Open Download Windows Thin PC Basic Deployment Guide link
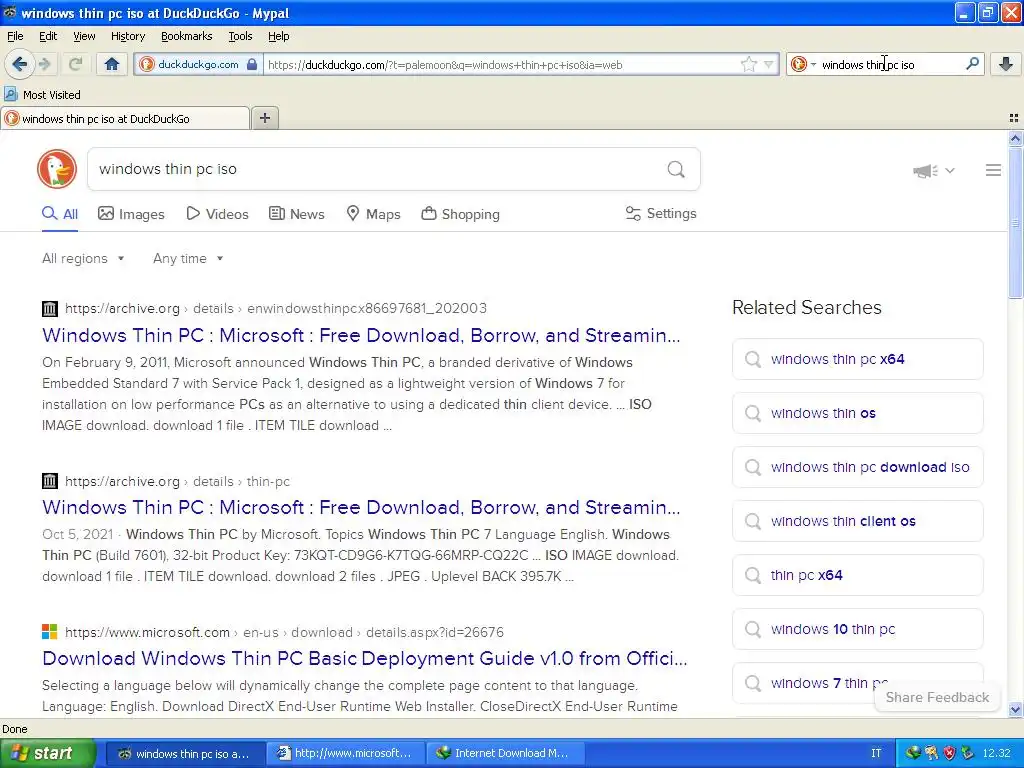The width and height of the screenshot is (1024, 768). (364, 658)
